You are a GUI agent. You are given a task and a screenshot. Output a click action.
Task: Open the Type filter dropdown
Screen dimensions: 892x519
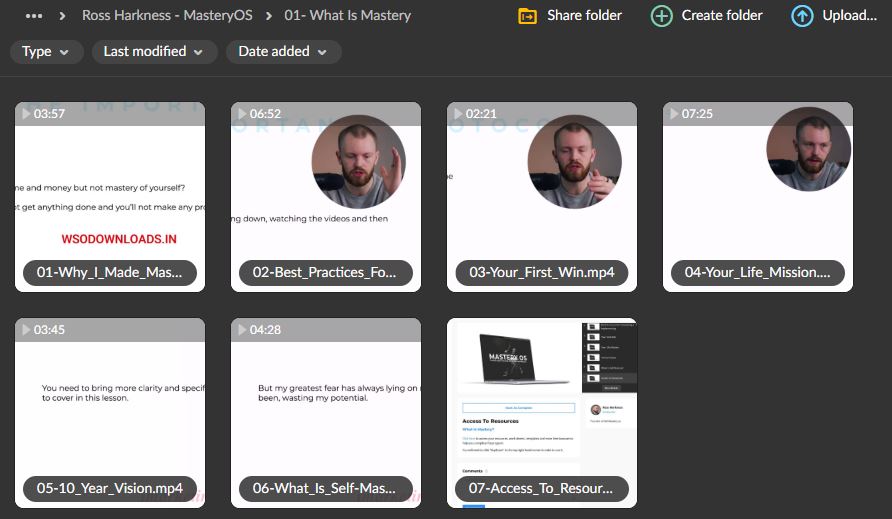click(x=46, y=52)
